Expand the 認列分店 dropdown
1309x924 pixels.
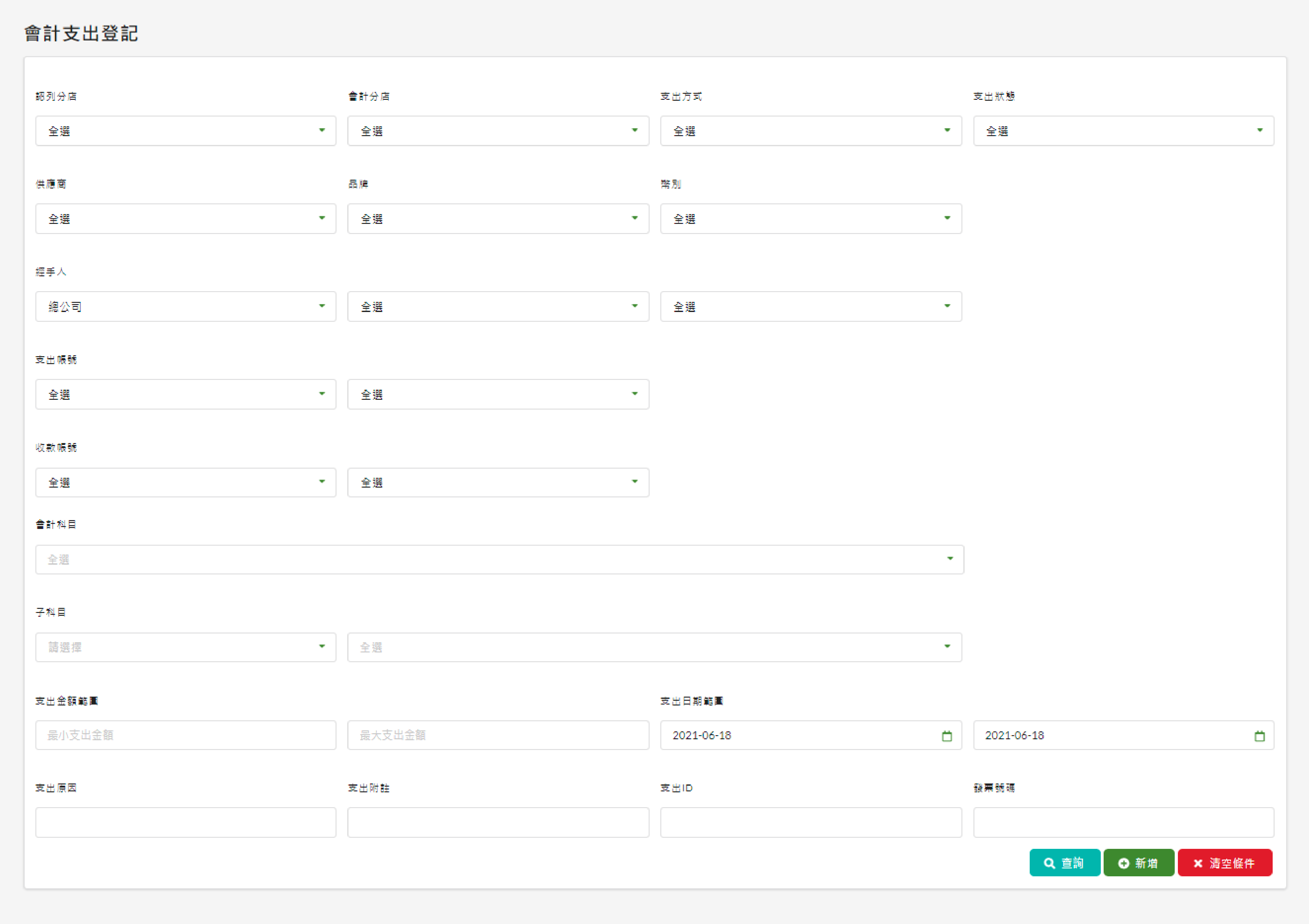(x=186, y=131)
